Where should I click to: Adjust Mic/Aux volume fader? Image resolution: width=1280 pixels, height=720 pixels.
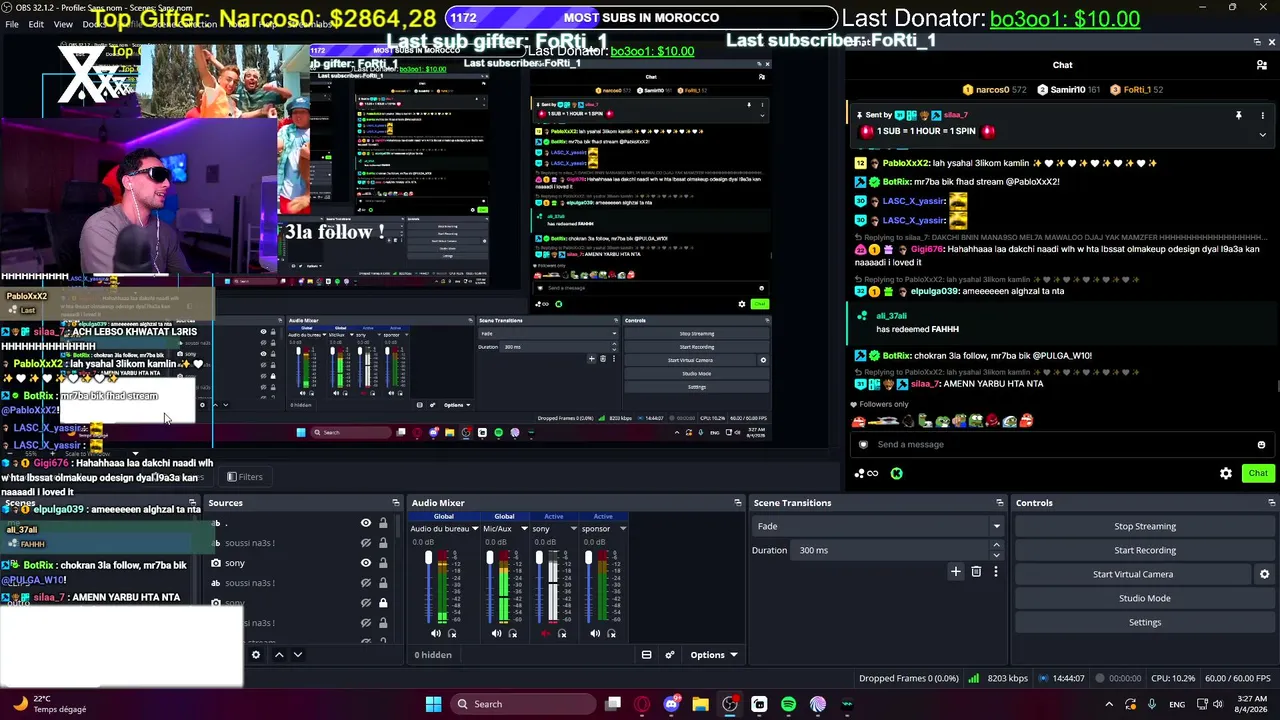(x=490, y=558)
